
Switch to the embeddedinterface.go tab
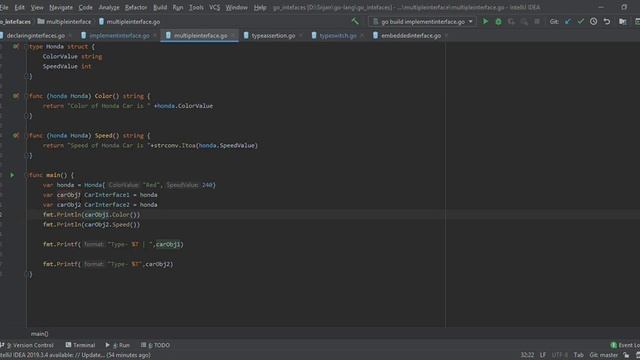click(x=411, y=36)
